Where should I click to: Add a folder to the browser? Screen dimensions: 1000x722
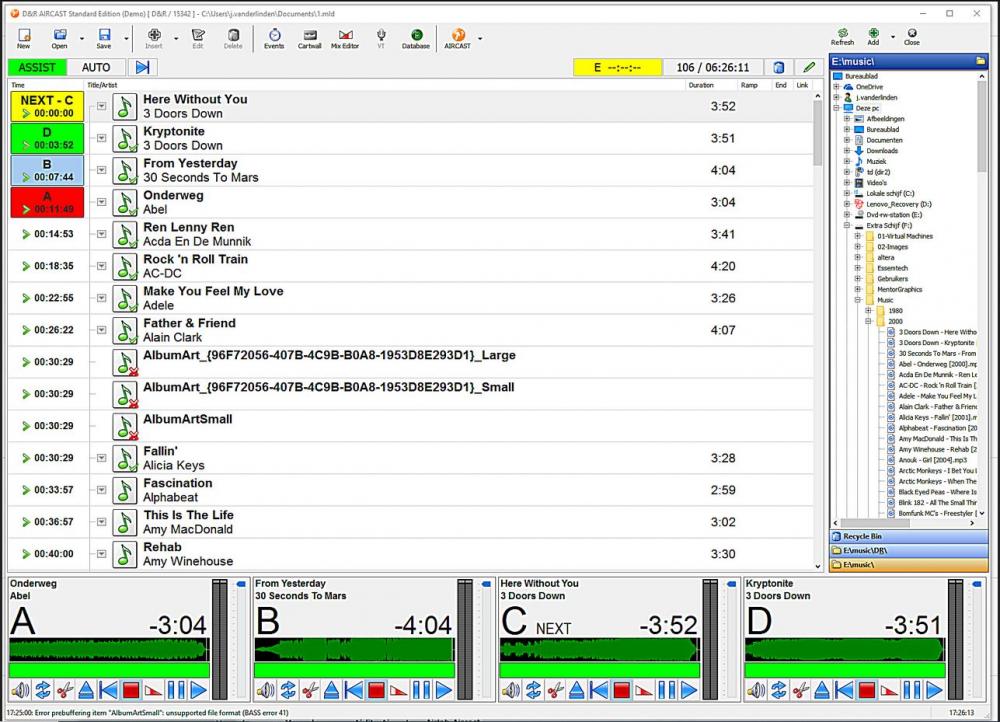point(873,37)
